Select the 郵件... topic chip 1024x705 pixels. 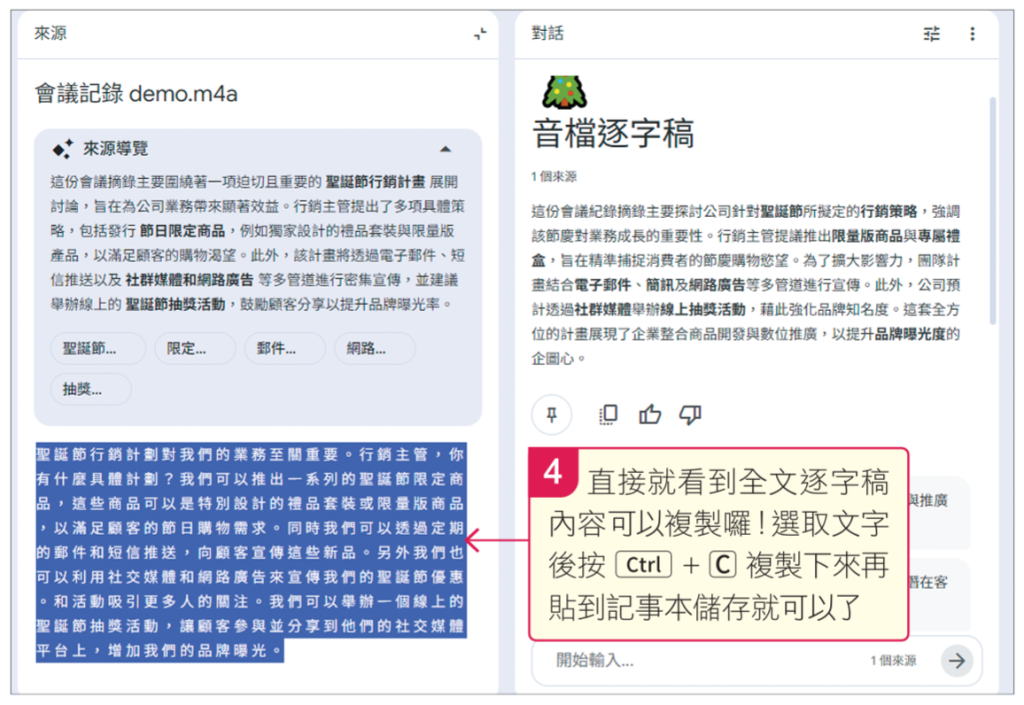tap(285, 349)
